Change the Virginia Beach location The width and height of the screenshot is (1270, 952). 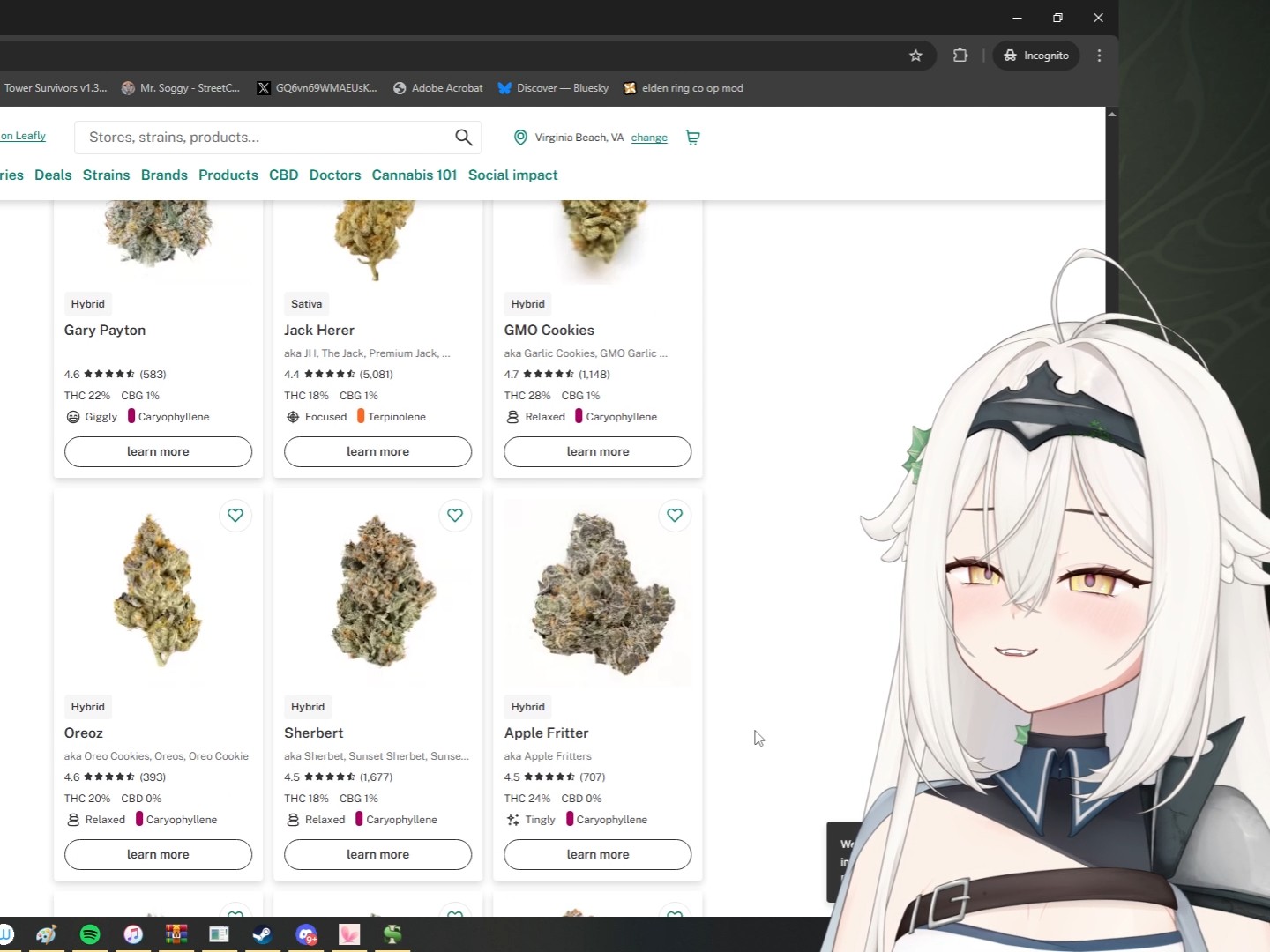[x=649, y=138]
